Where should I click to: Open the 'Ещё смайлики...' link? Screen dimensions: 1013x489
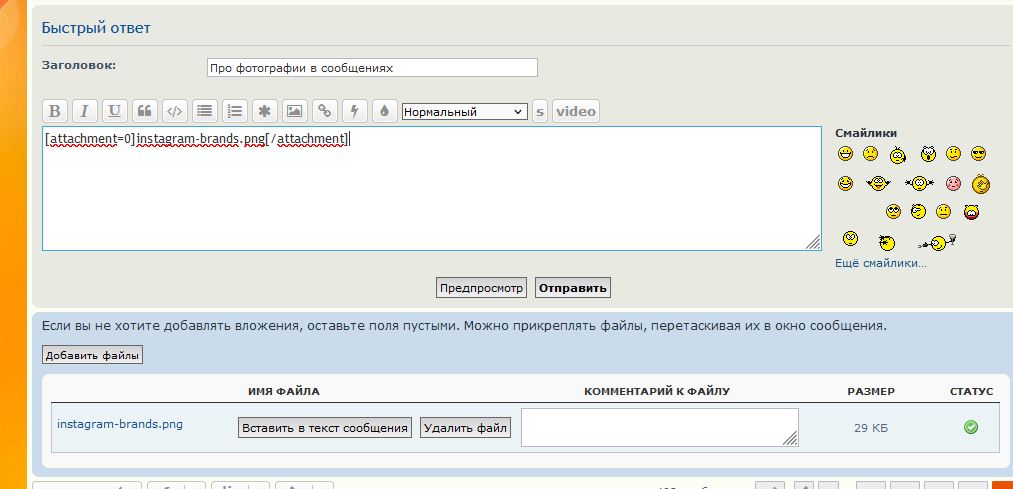[x=881, y=263]
